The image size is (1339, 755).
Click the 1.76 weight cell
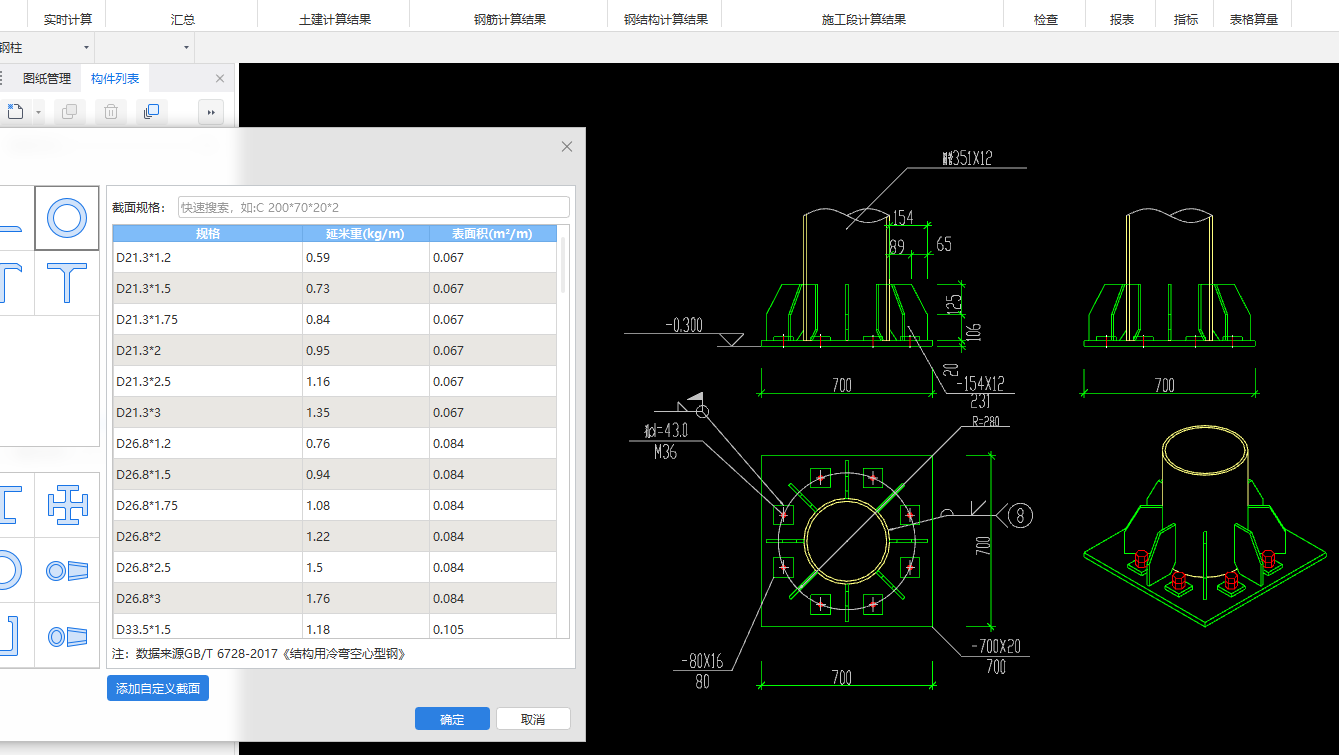[366, 598]
